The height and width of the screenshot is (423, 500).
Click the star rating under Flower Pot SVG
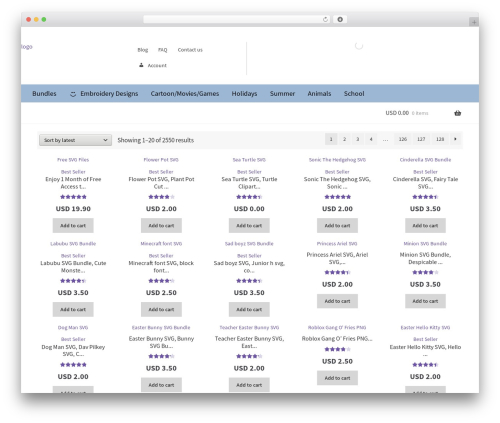161,197
